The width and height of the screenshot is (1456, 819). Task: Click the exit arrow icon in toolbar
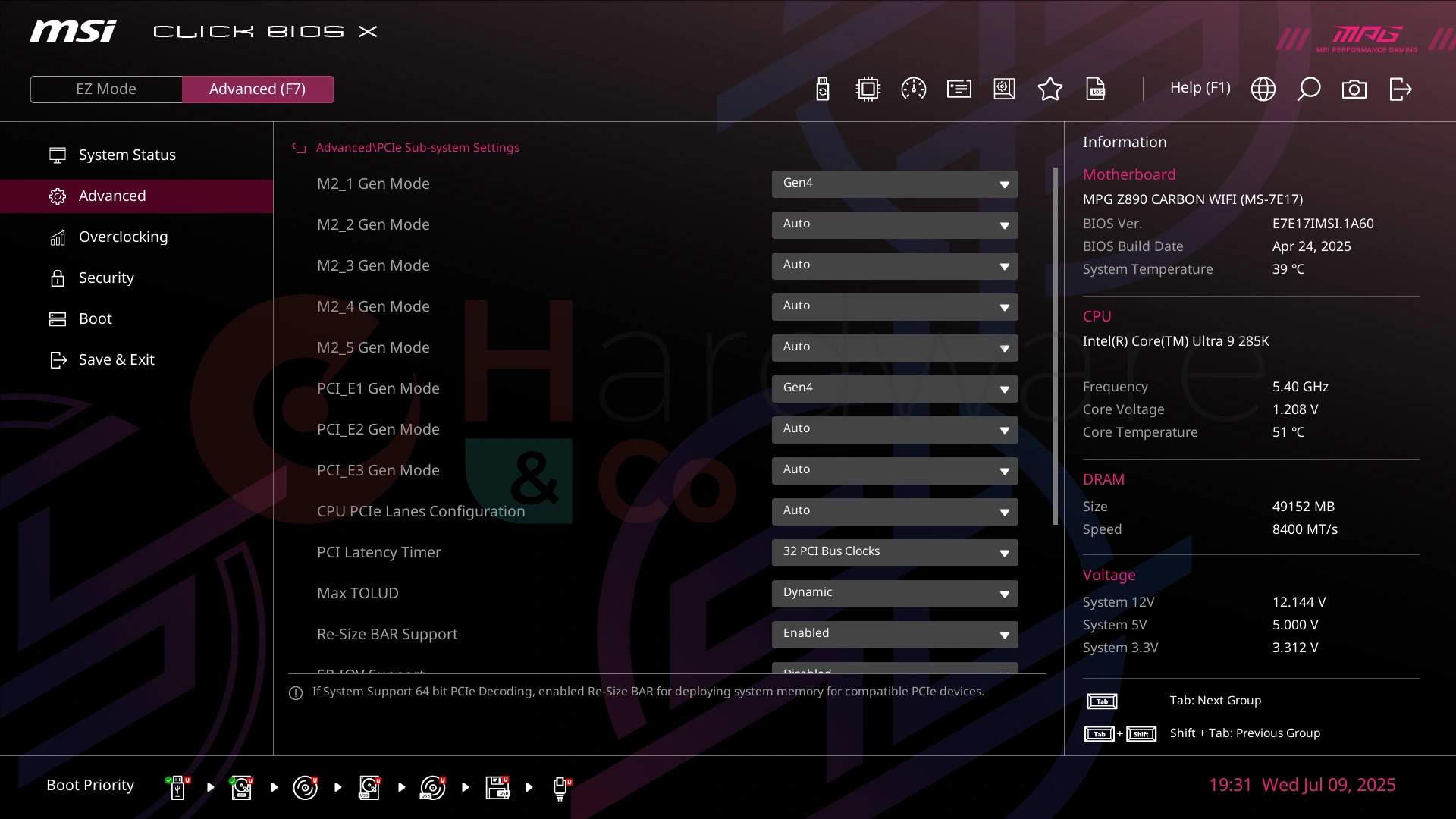pyautogui.click(x=1400, y=89)
